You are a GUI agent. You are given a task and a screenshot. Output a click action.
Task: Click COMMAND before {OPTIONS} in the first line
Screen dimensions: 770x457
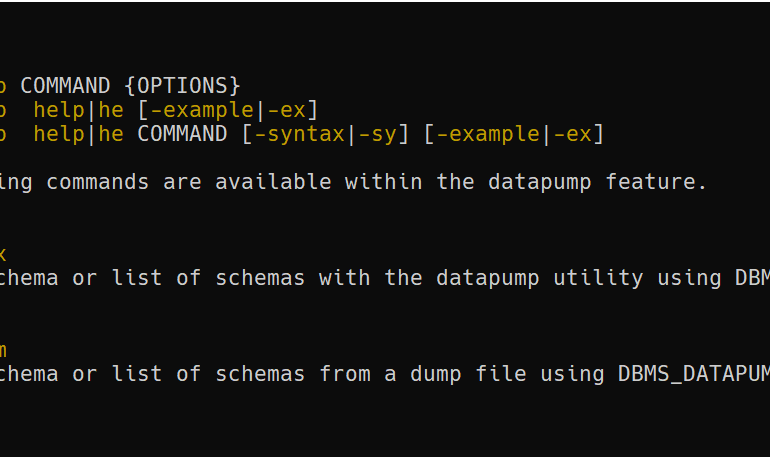[66, 86]
